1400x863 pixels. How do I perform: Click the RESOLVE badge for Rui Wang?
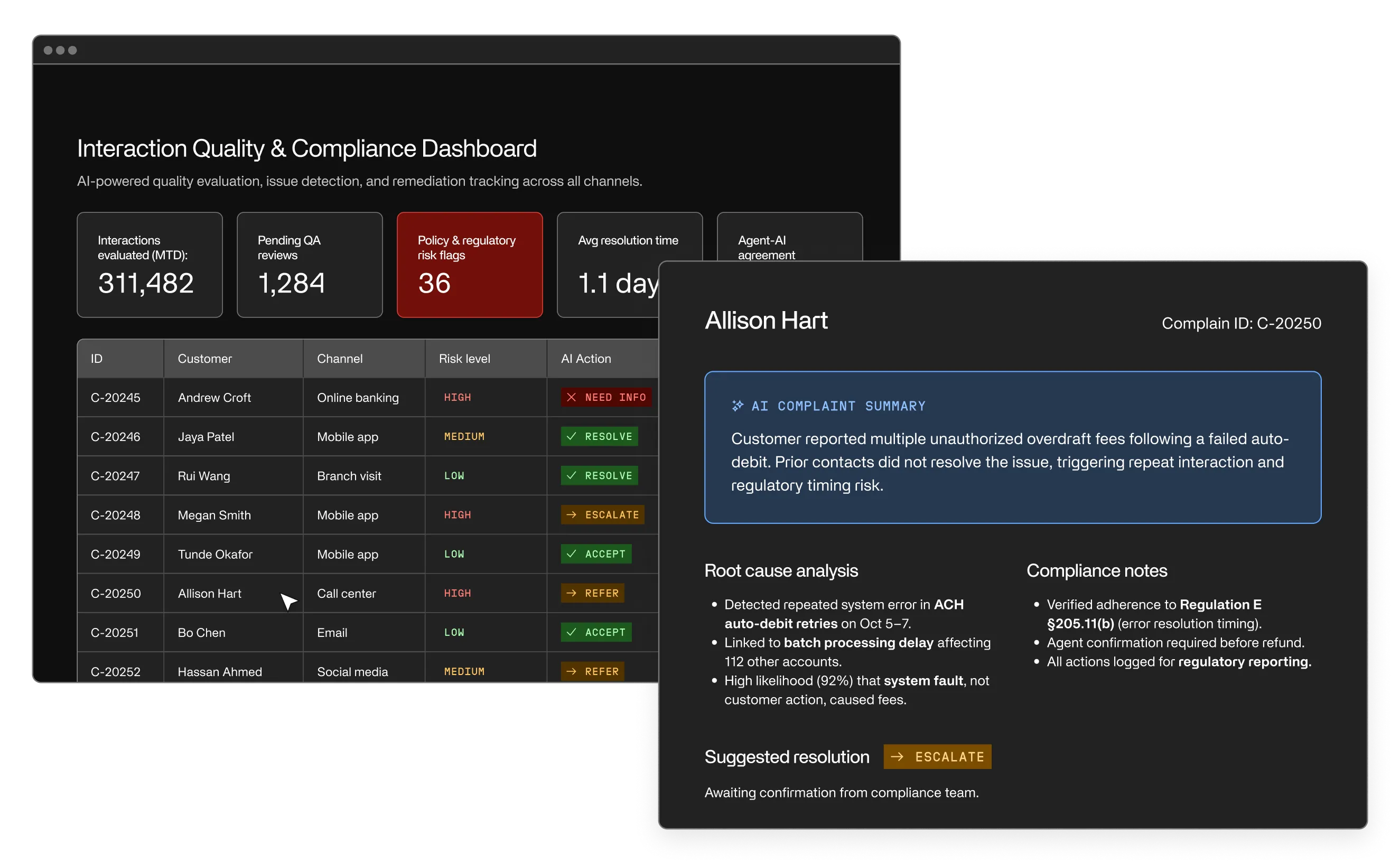[599, 475]
